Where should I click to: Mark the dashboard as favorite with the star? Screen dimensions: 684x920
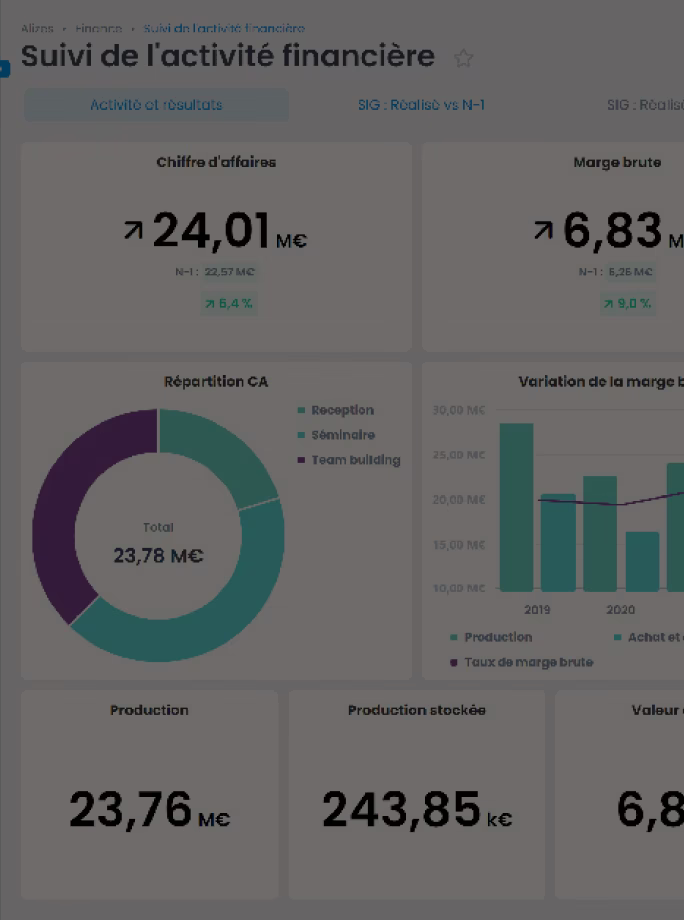click(x=463, y=58)
